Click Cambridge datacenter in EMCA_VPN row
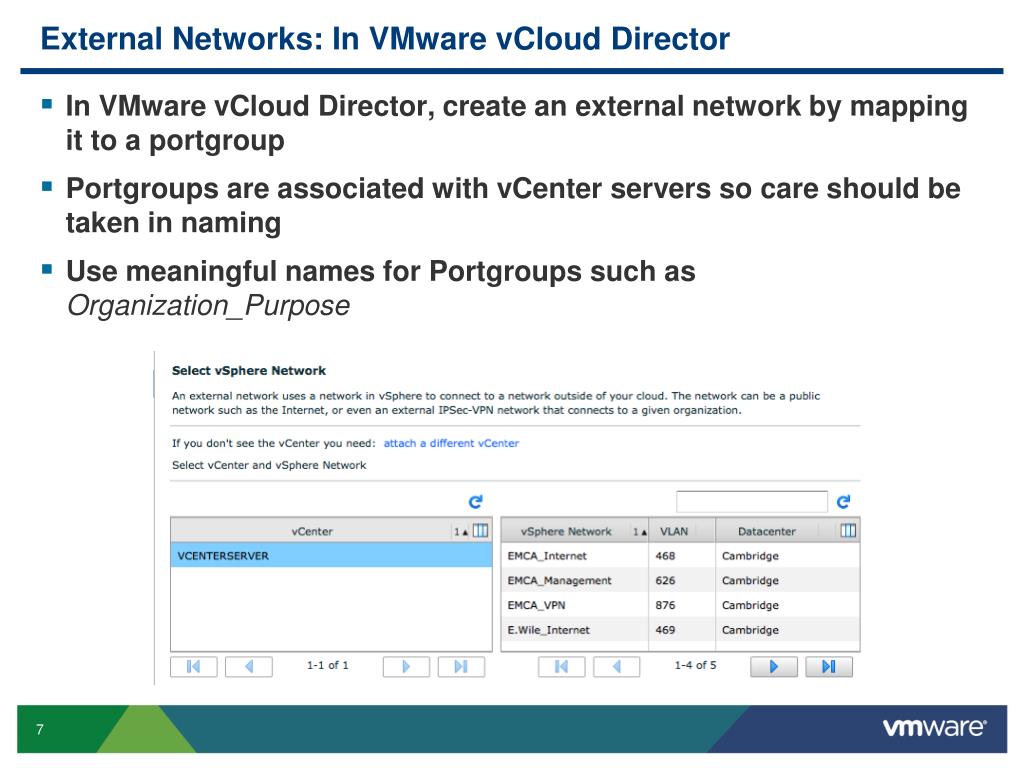1024x768 pixels. 750,605
